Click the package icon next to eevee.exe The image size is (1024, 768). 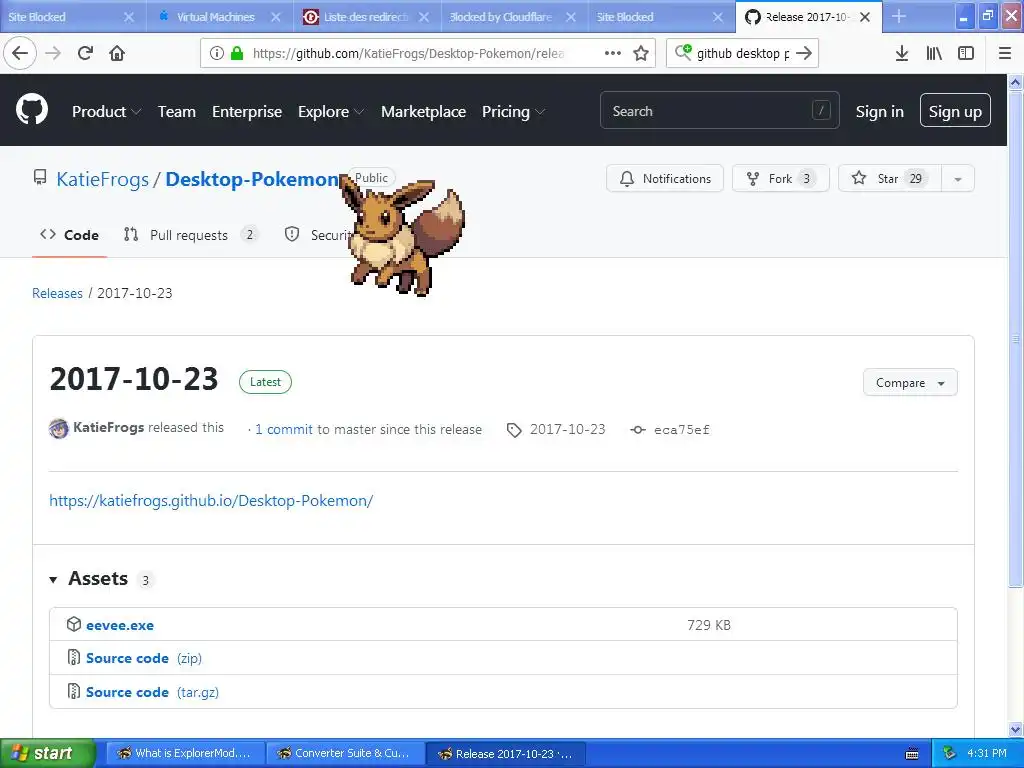74,624
